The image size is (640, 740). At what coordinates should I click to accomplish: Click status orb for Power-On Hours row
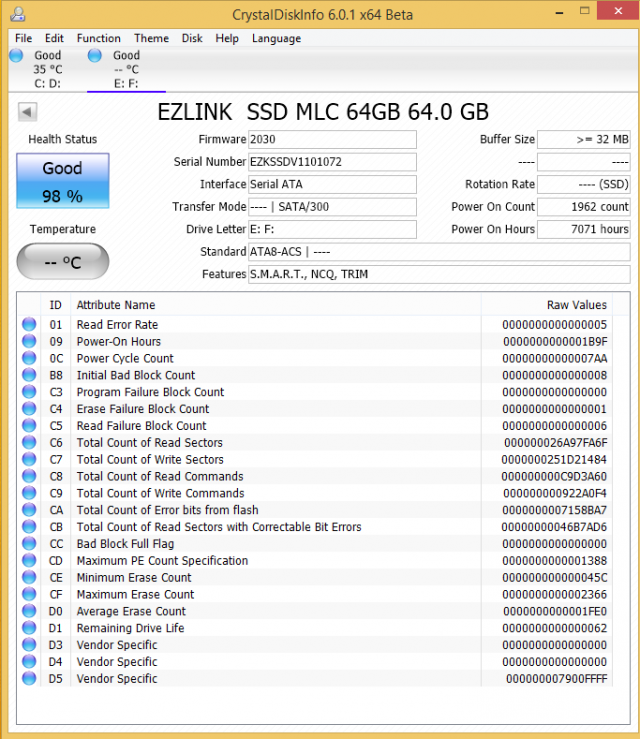pos(29,341)
